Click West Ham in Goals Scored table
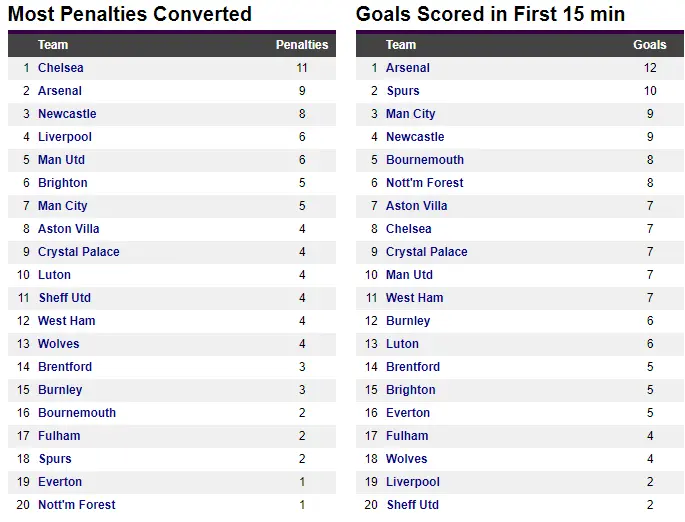This screenshot has width=685, height=522. pyautogui.click(x=415, y=298)
